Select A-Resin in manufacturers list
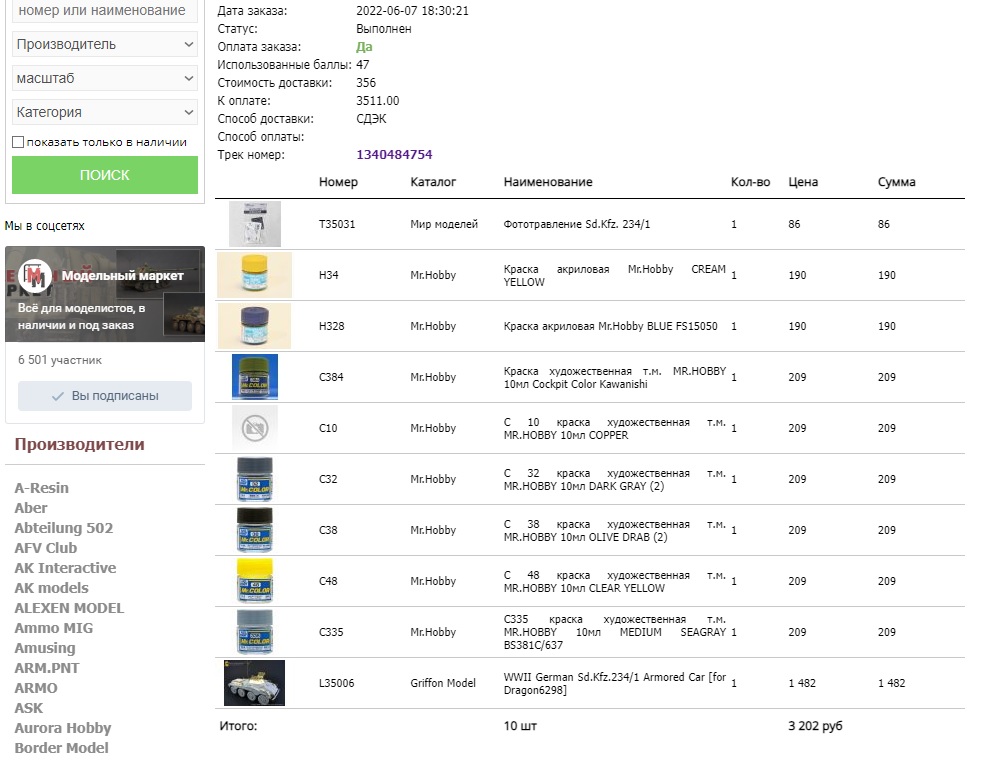 tap(41, 488)
